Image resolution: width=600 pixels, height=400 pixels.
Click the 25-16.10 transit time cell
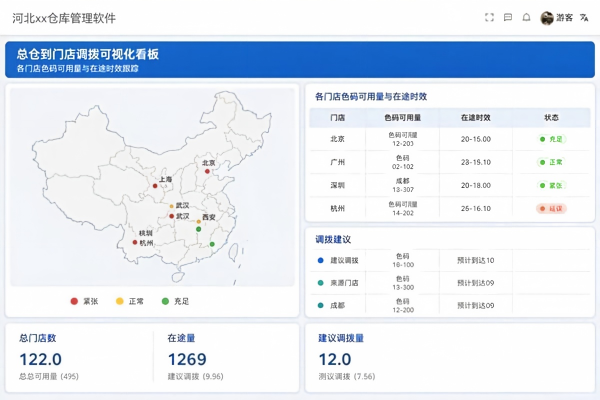point(476,209)
